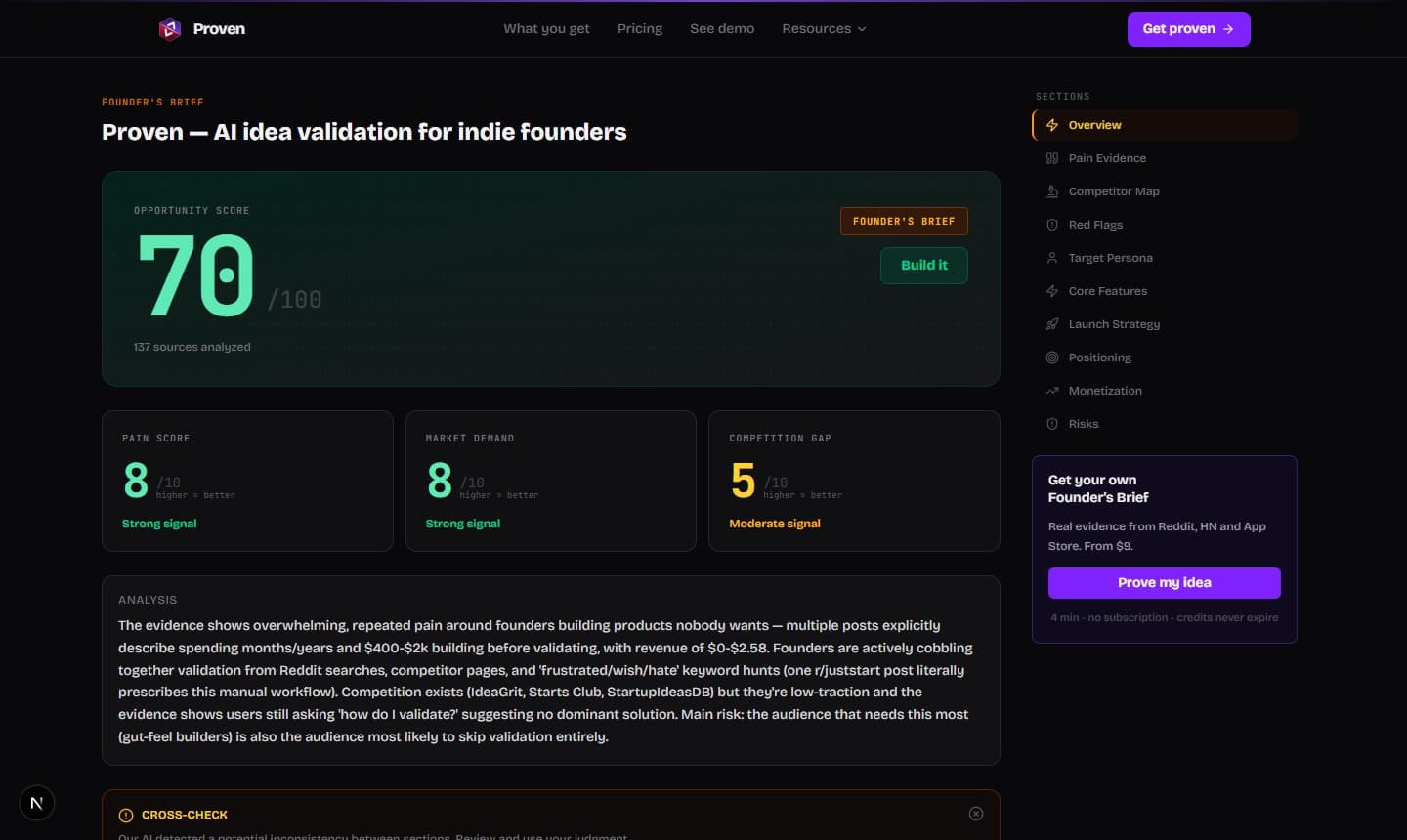Click the Opportunity Score label
The width and height of the screenshot is (1407, 840).
pos(192,211)
